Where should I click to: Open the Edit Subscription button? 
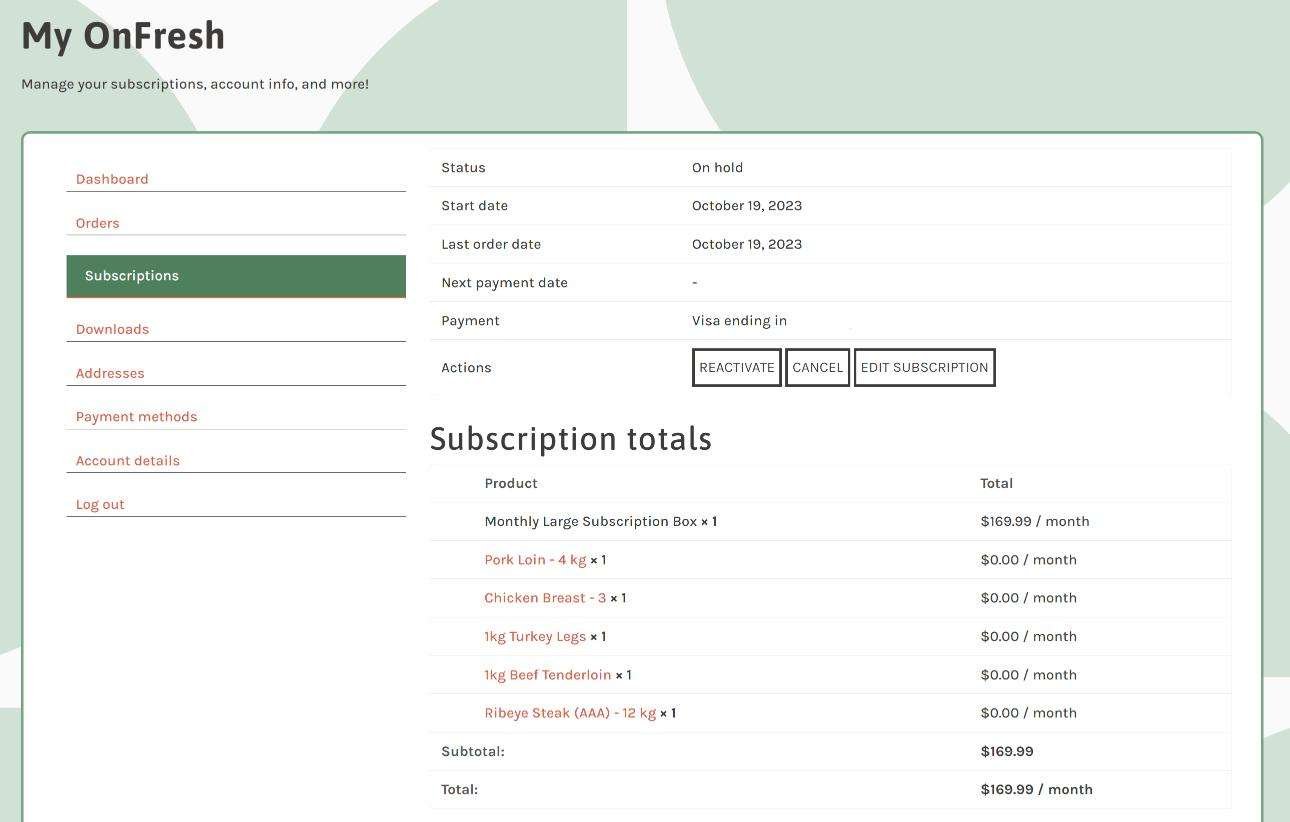point(924,367)
